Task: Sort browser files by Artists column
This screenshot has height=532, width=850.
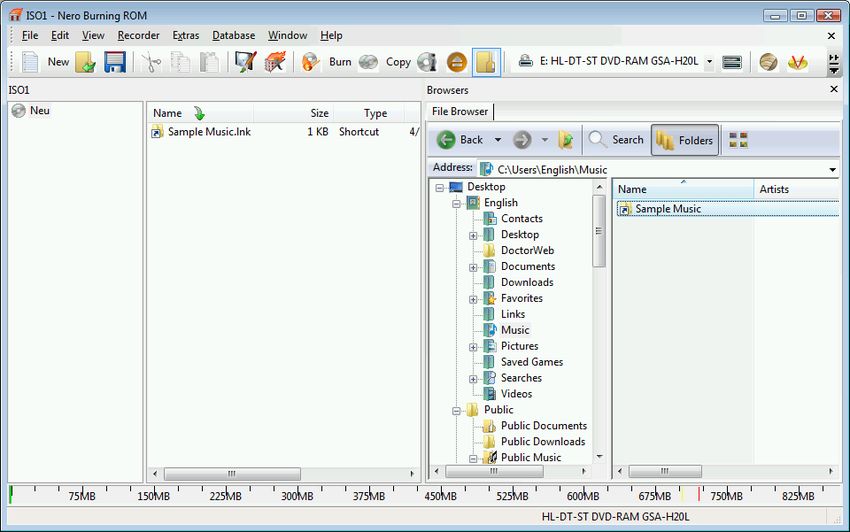Action: point(774,189)
